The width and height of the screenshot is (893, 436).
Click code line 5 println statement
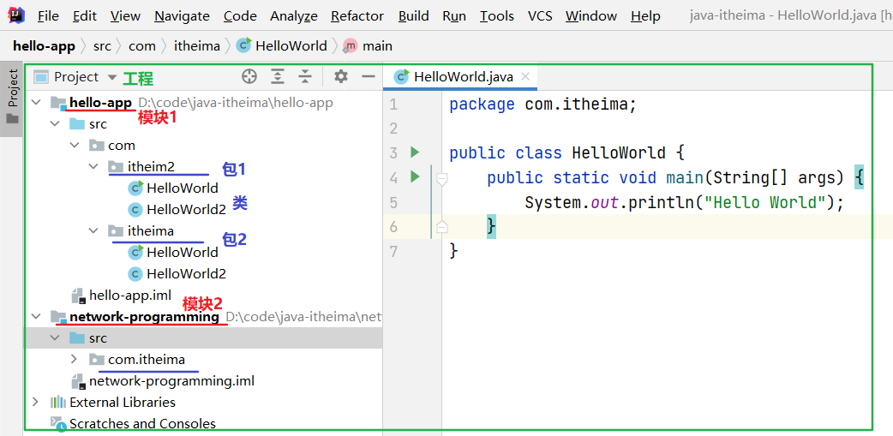(x=684, y=202)
